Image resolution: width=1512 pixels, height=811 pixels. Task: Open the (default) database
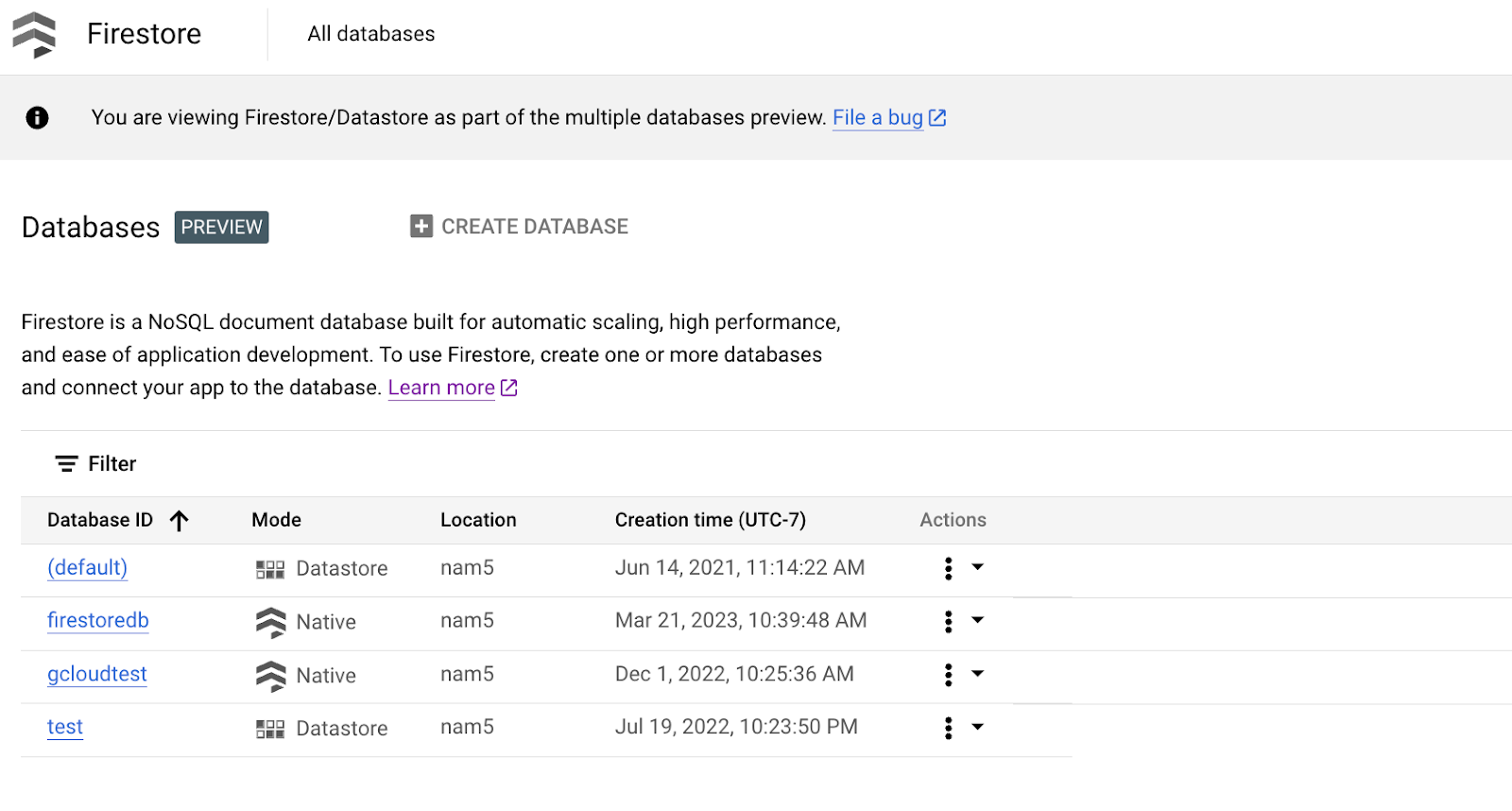coord(87,567)
